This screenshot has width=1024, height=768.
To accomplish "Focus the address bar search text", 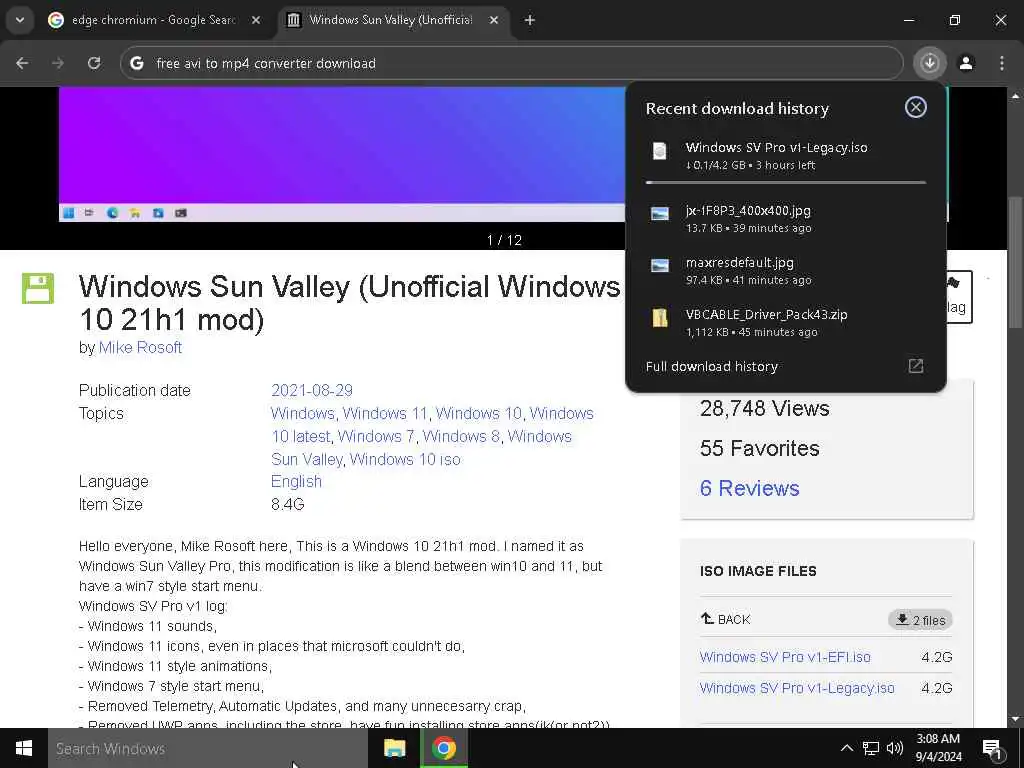I will pos(266,63).
